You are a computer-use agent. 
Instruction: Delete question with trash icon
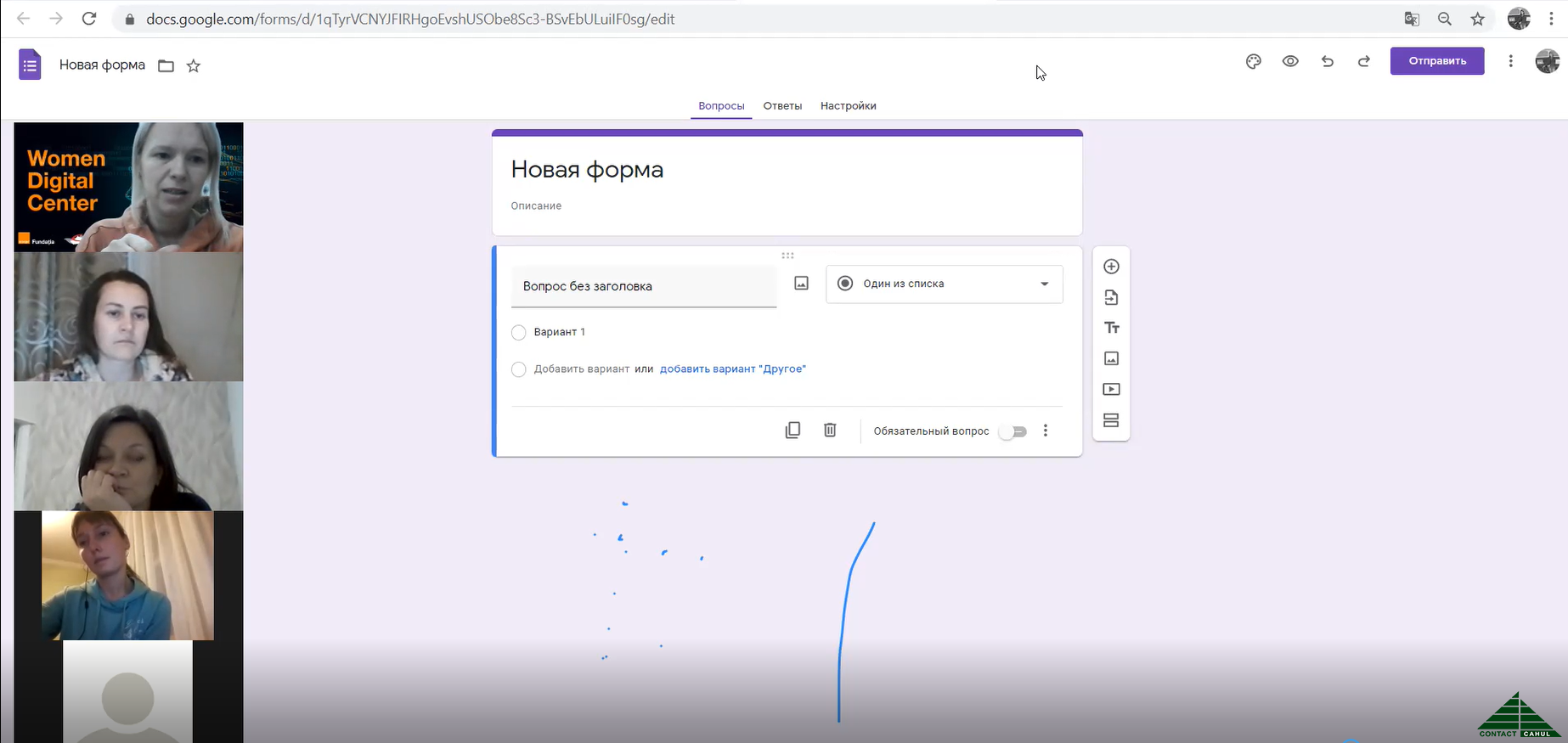pos(830,431)
